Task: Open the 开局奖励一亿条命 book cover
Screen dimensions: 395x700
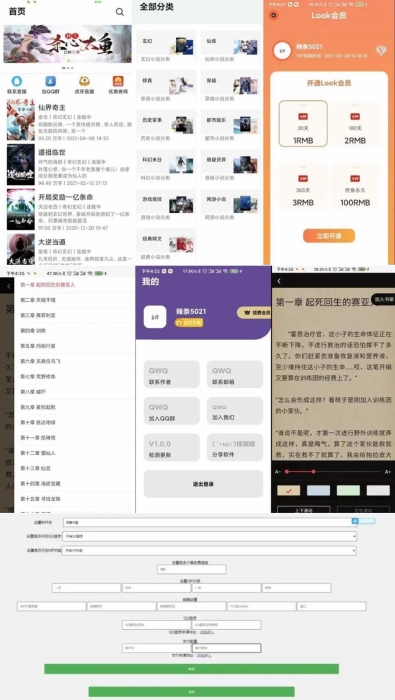Action: 21,209
